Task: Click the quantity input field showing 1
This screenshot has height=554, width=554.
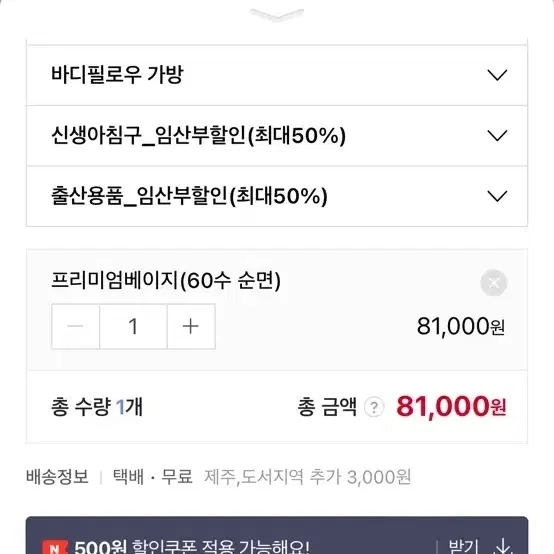Action: (133, 326)
